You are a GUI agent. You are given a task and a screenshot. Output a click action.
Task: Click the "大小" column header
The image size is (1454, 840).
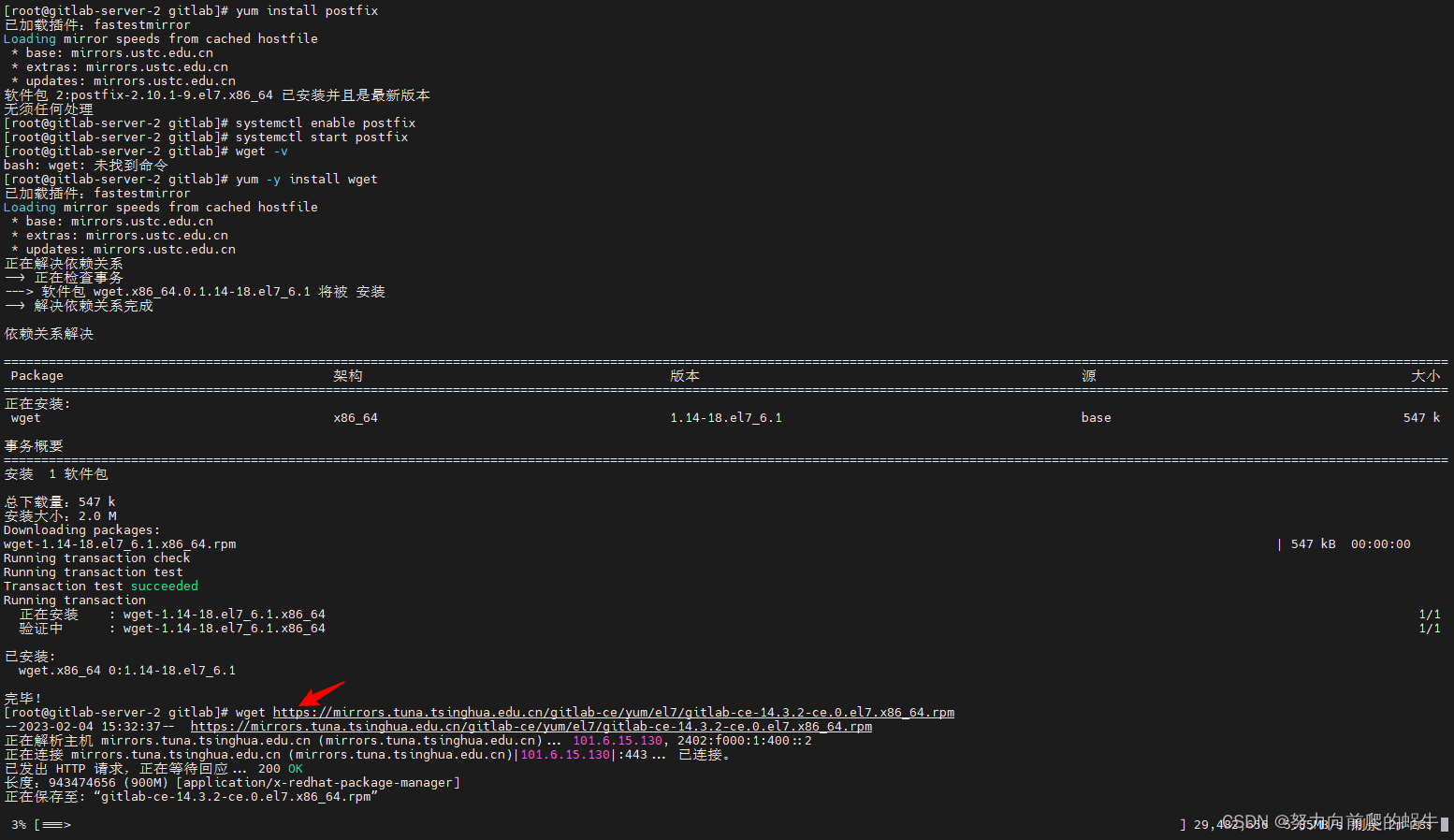pyautogui.click(x=1426, y=376)
